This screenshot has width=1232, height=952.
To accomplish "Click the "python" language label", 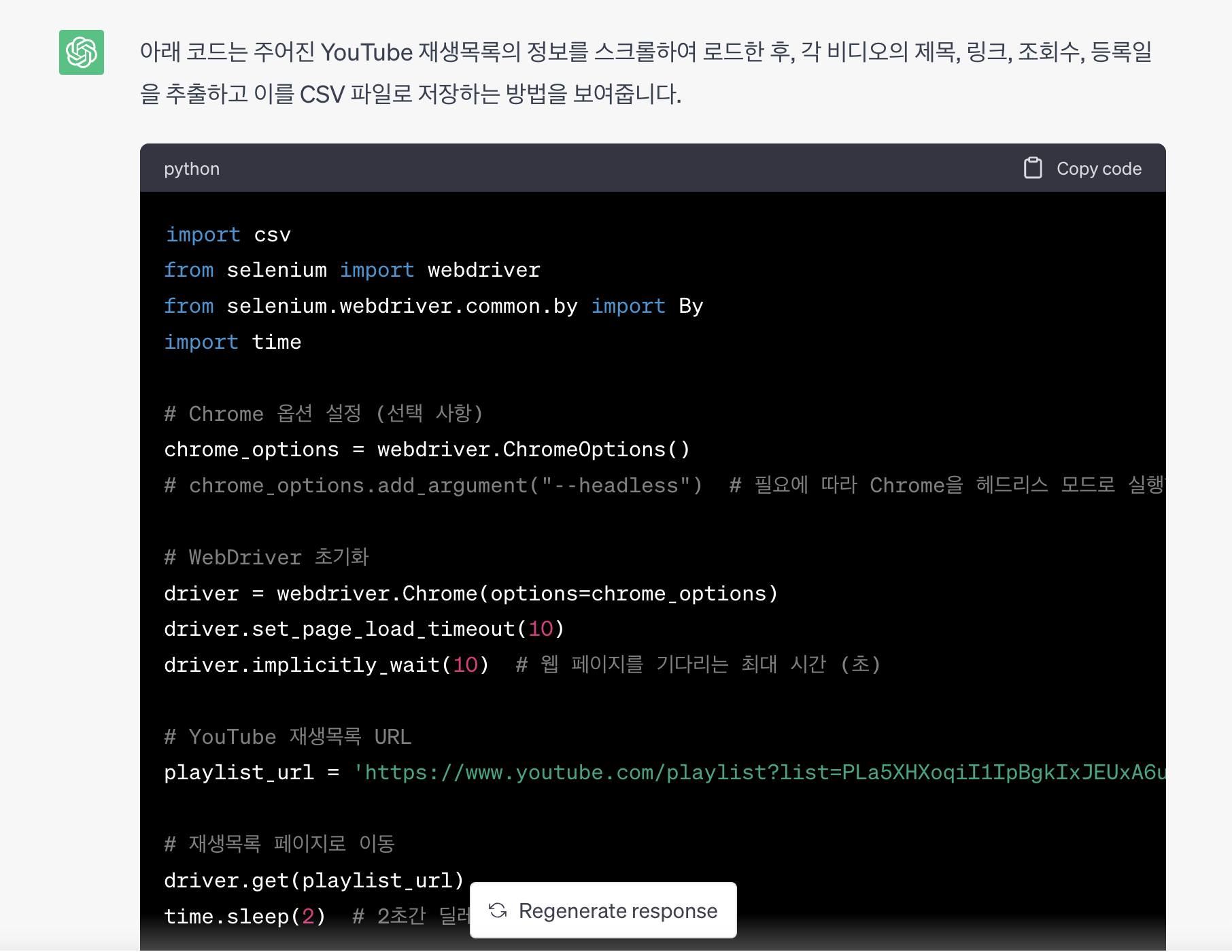I will coord(192,169).
